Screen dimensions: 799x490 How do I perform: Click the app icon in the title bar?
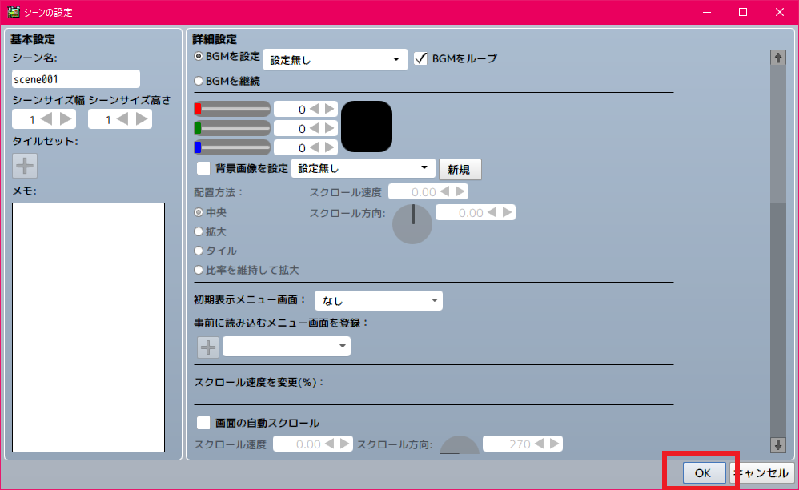[x=13, y=12]
